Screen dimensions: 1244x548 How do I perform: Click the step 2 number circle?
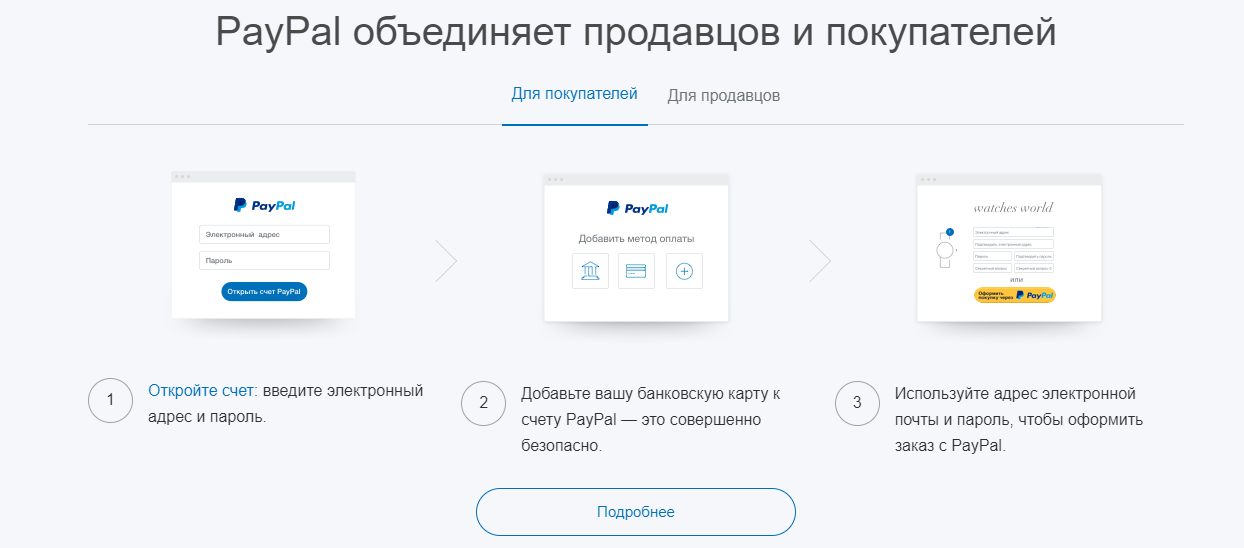click(x=484, y=403)
